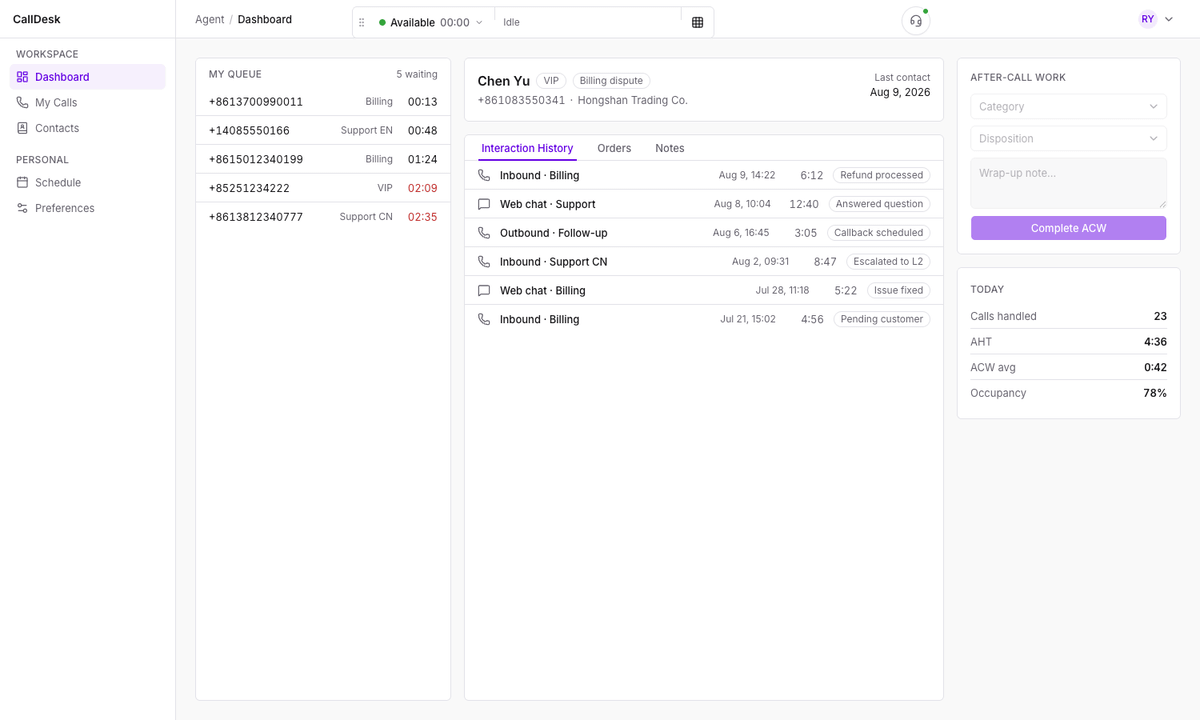Select queue caller +8613700990011
This screenshot has width=1200, height=720.
pos(323,102)
